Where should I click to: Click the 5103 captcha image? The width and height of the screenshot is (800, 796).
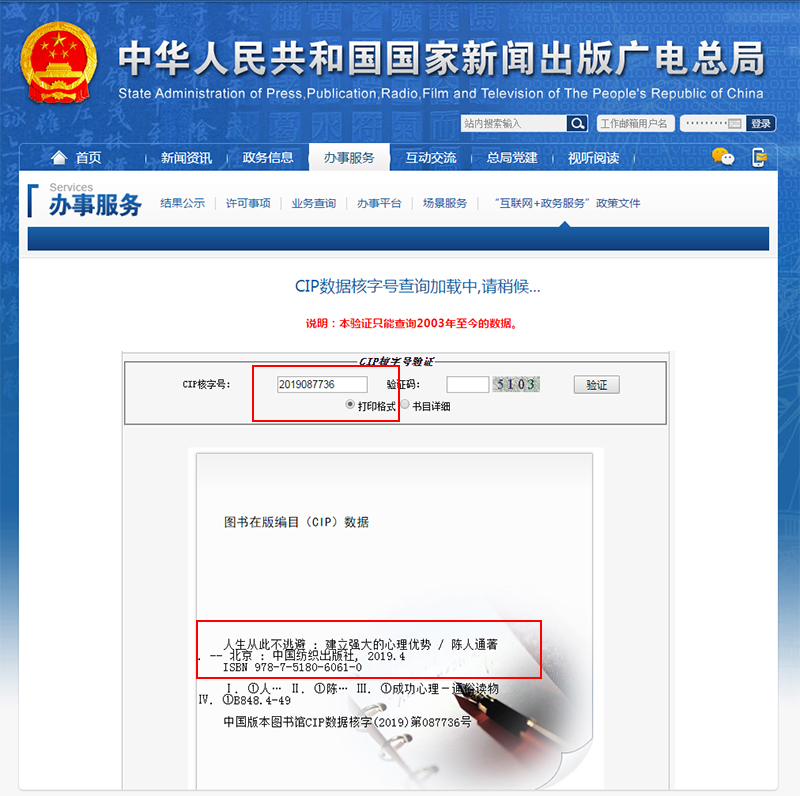516,384
